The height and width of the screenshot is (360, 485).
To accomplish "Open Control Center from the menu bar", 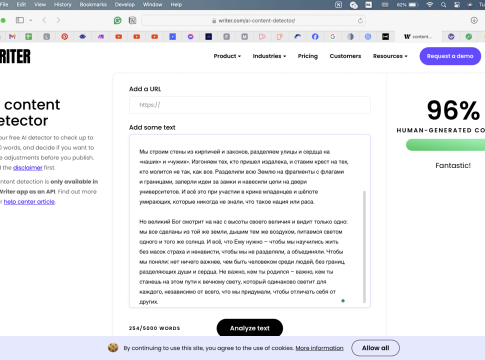I will tap(457, 5).
